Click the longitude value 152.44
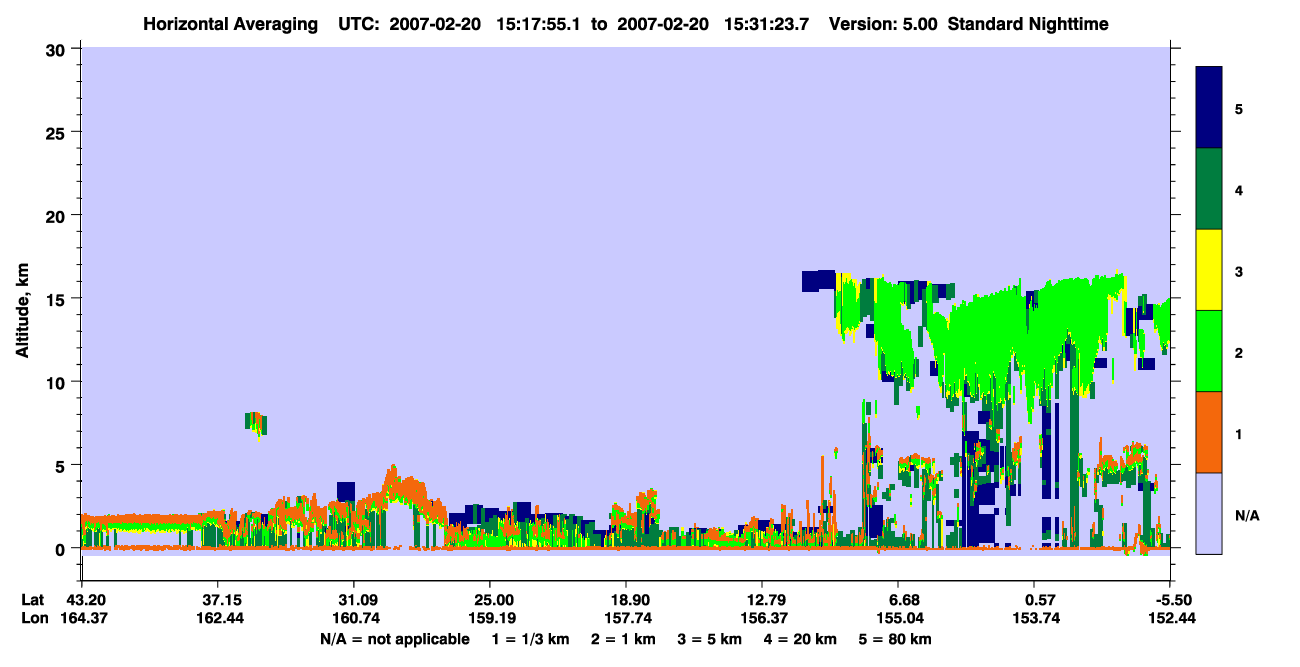The width and height of the screenshot is (1300, 667). tap(1173, 618)
